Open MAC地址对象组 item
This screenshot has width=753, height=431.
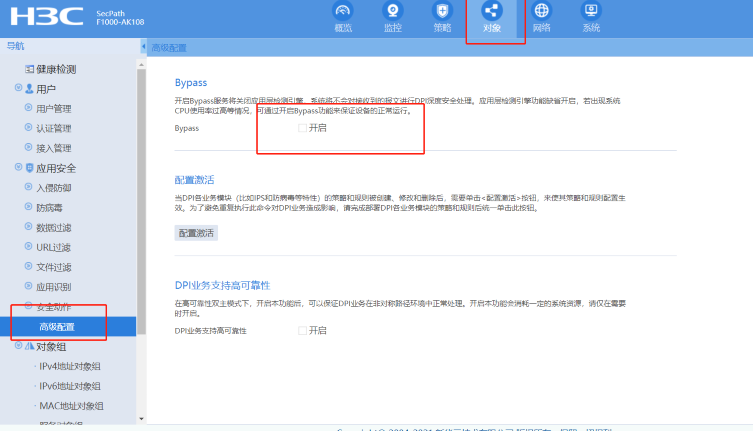(x=71, y=406)
